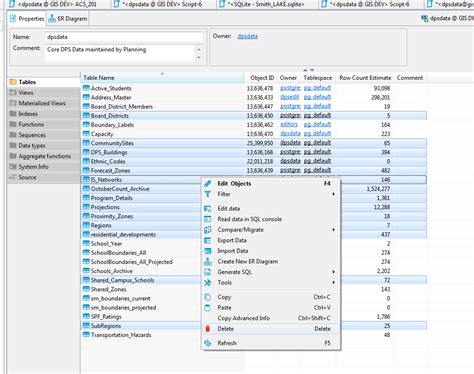Expand the Filter submenu arrow

(333, 194)
